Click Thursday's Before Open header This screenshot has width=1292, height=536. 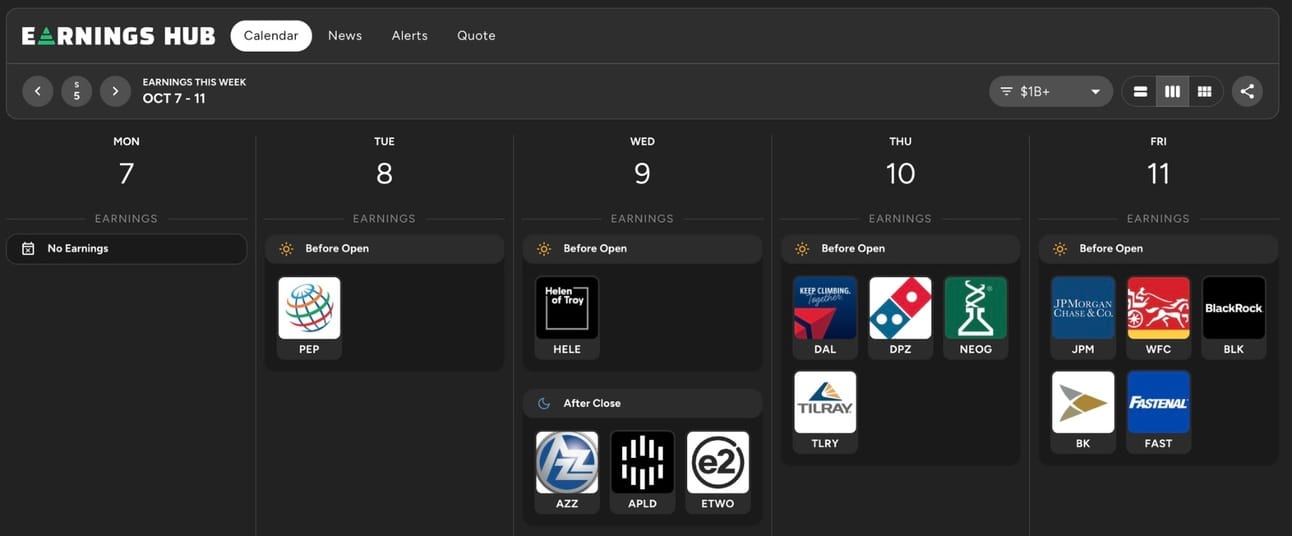[x=900, y=248]
